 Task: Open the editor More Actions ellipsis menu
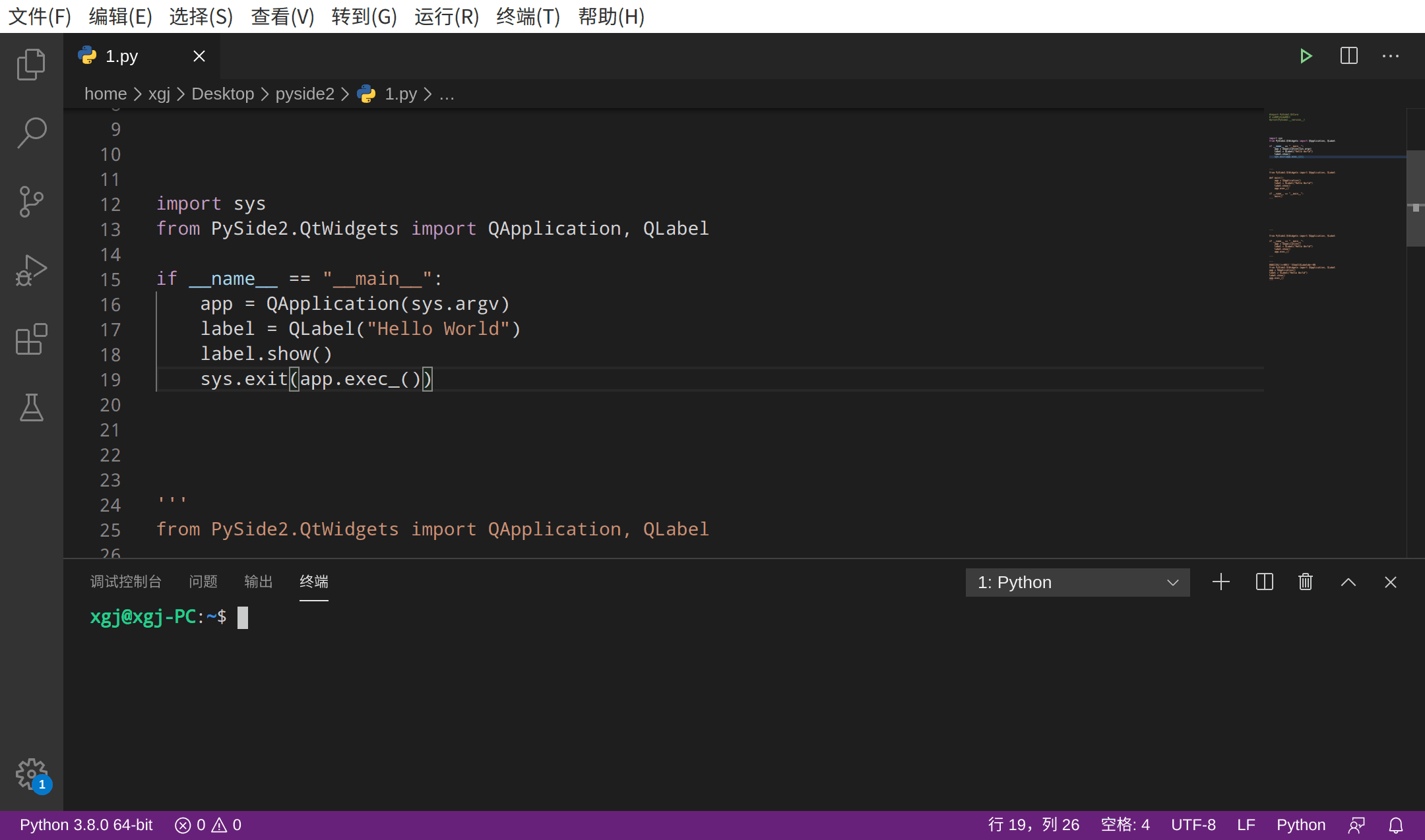1391,56
